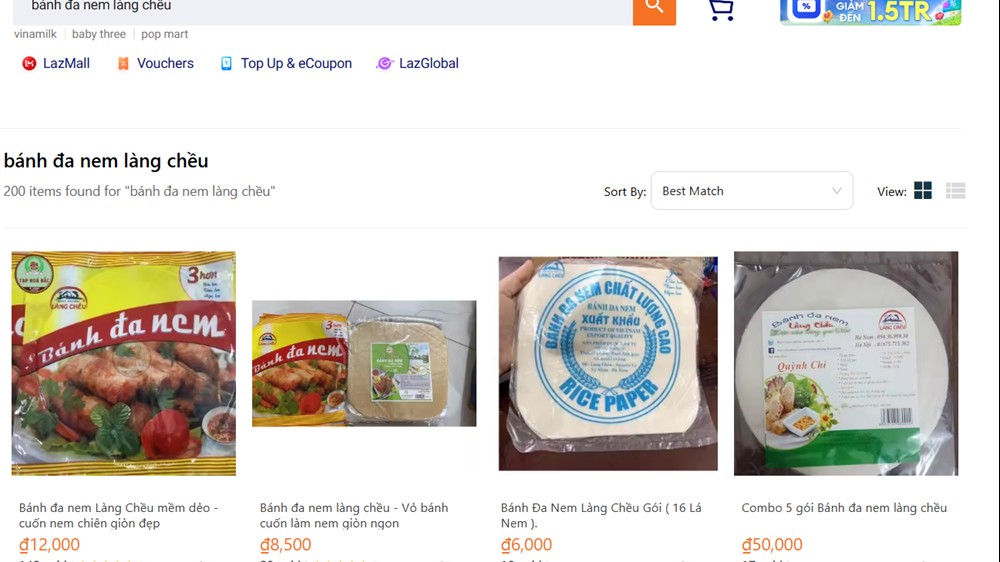Switch to grid view
This screenshot has height=562, width=1000.
click(923, 191)
